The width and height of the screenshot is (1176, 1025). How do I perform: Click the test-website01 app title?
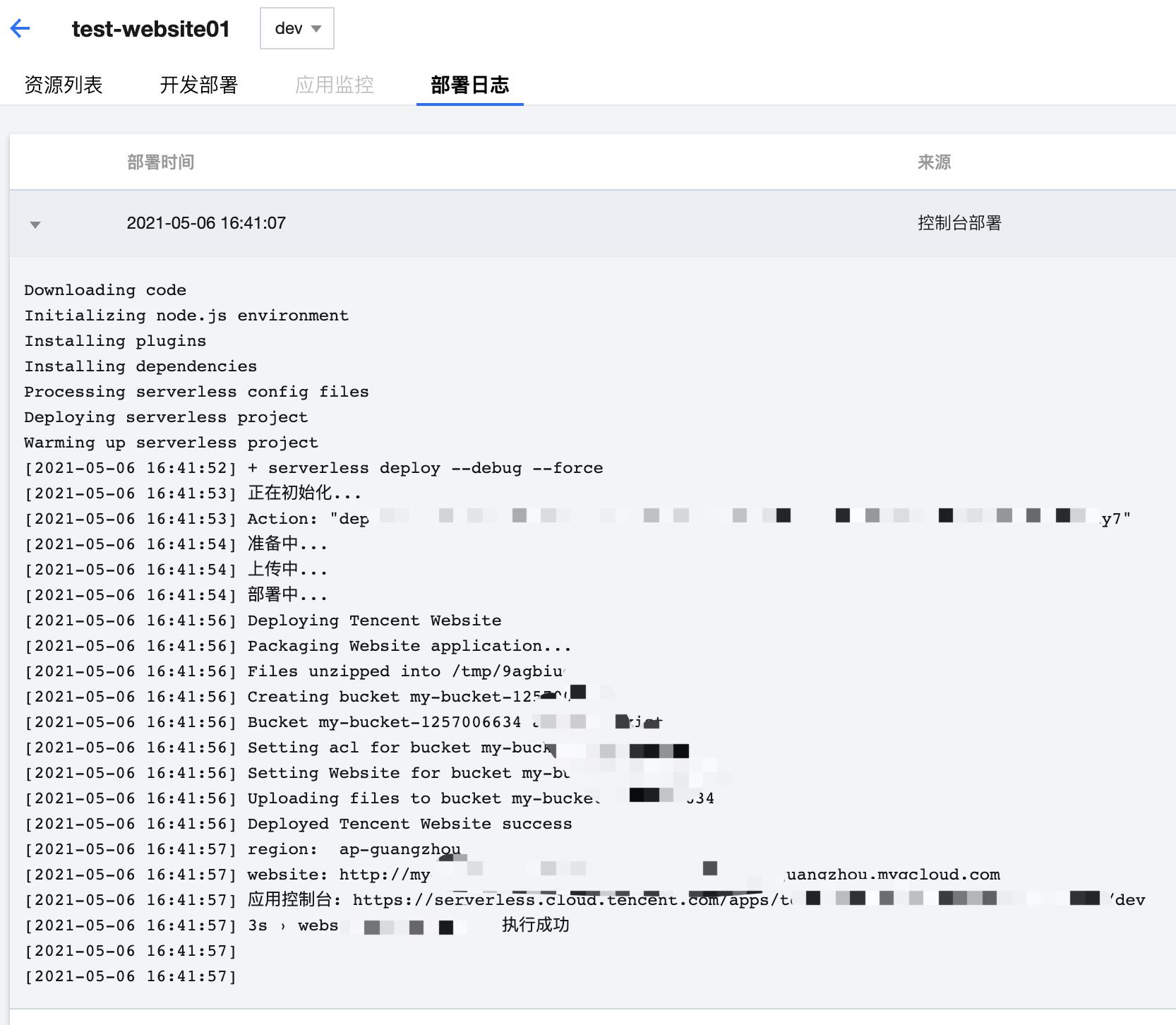coord(151,29)
